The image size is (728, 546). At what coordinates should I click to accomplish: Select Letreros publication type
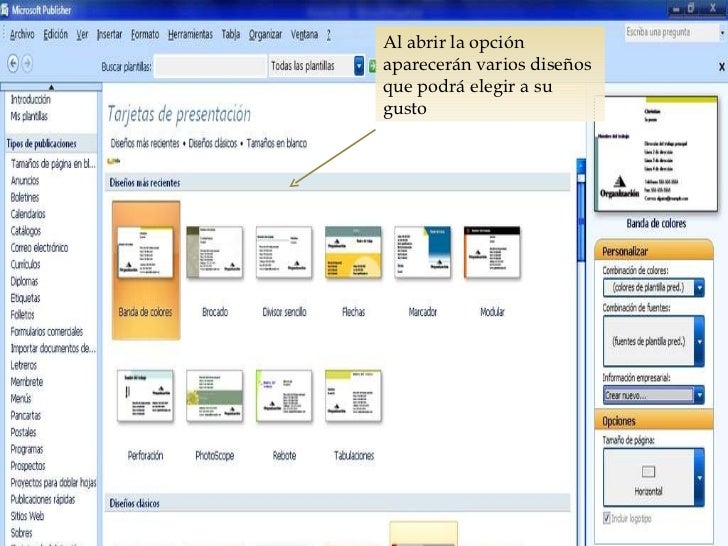24,365
